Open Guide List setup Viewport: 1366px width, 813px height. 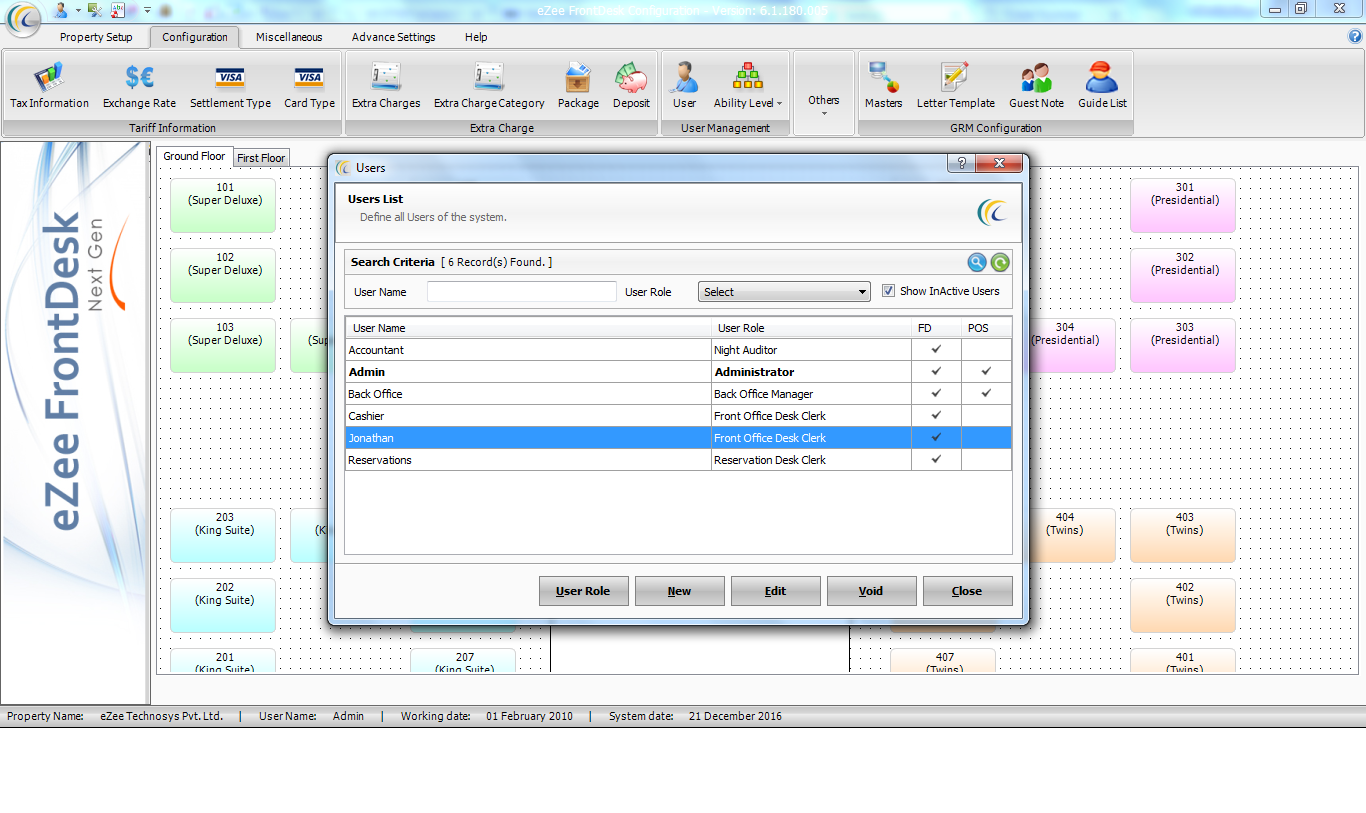pos(1102,86)
